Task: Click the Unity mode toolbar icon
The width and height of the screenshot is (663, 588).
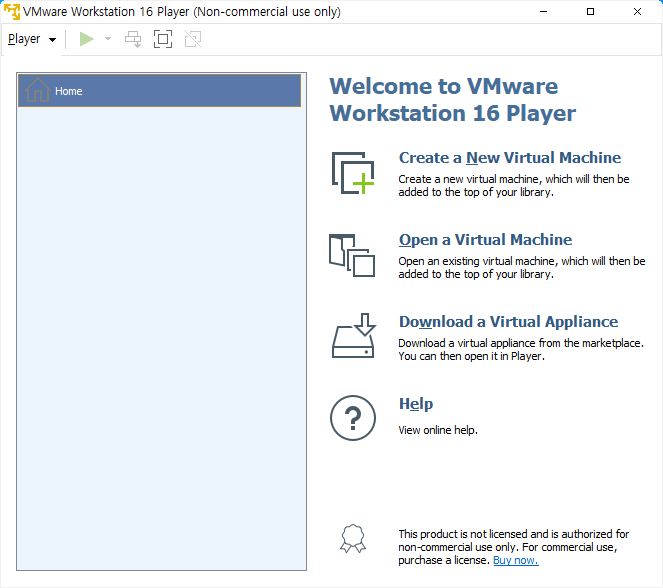Action: tap(193, 39)
